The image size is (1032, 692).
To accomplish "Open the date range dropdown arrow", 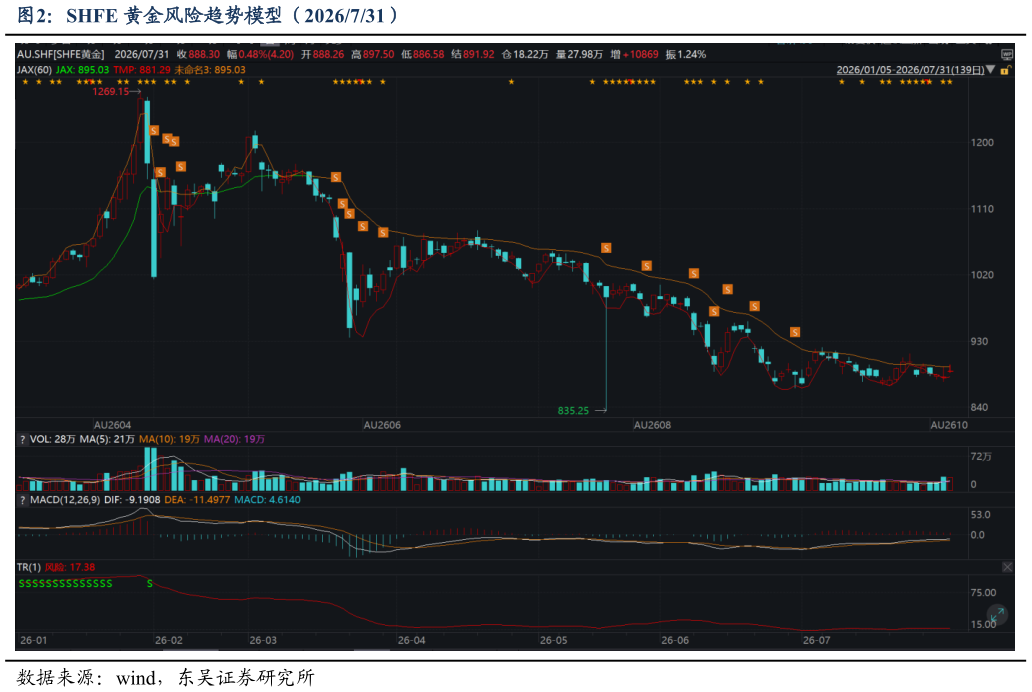I will pos(991,70).
